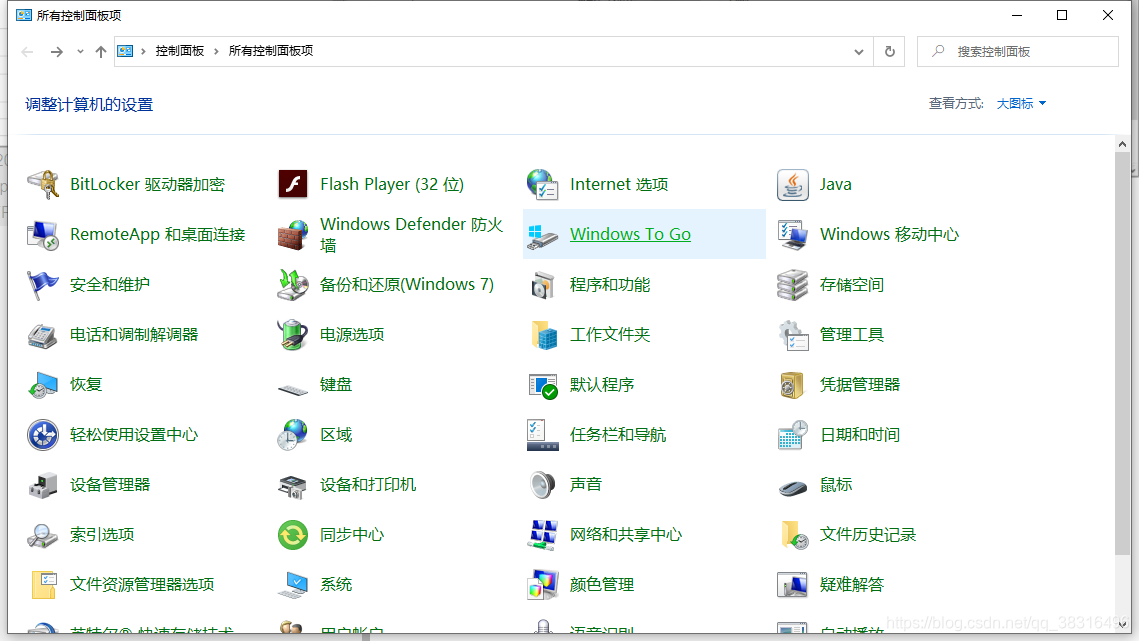Open 设备和打印机 printer icon

[293, 485]
